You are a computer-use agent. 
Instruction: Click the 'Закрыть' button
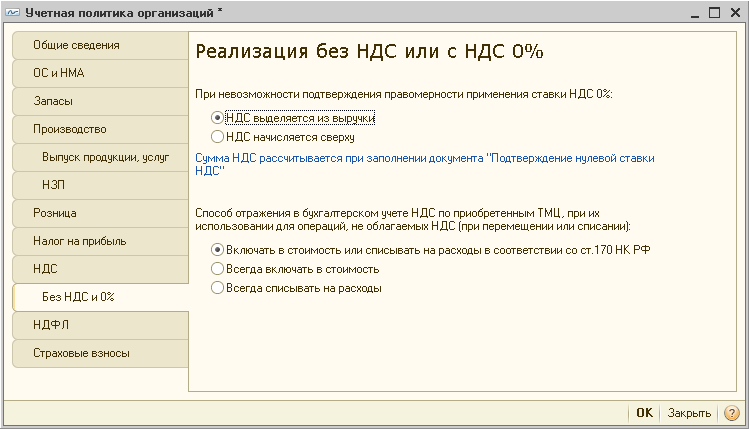[689, 413]
